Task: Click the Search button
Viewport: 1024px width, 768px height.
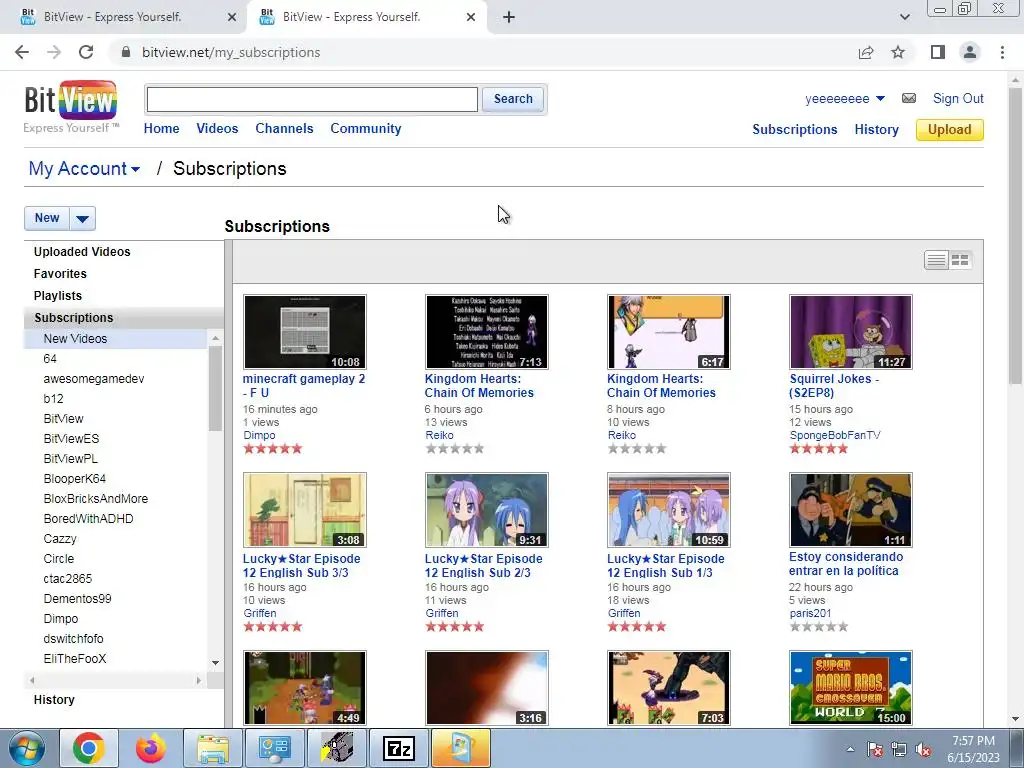Action: point(513,99)
